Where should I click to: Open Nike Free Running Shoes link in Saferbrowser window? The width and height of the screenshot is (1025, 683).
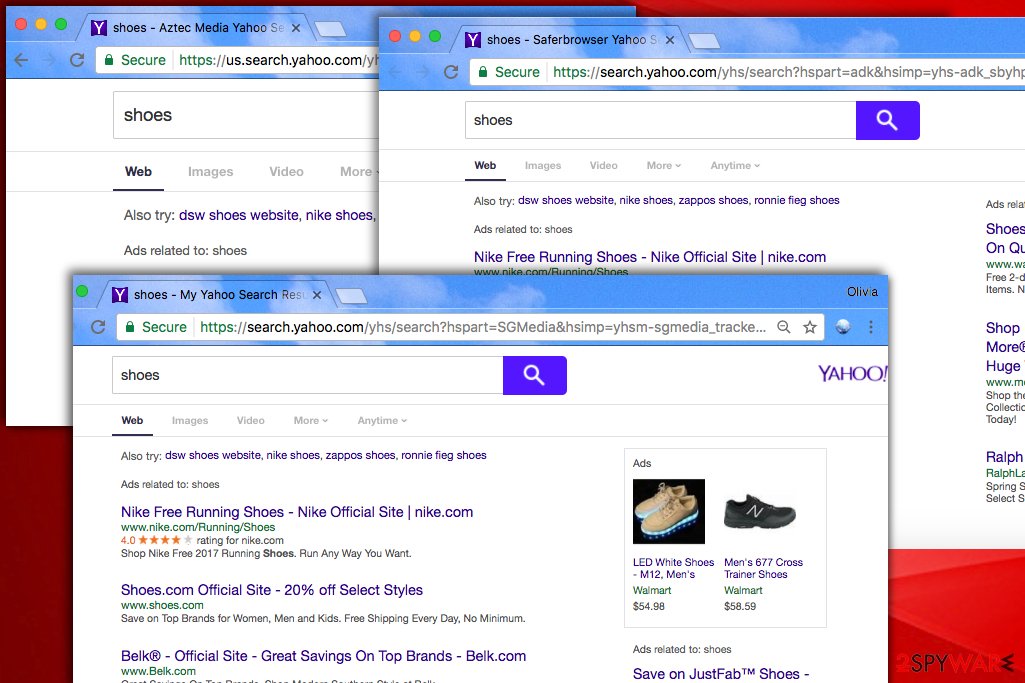point(650,257)
